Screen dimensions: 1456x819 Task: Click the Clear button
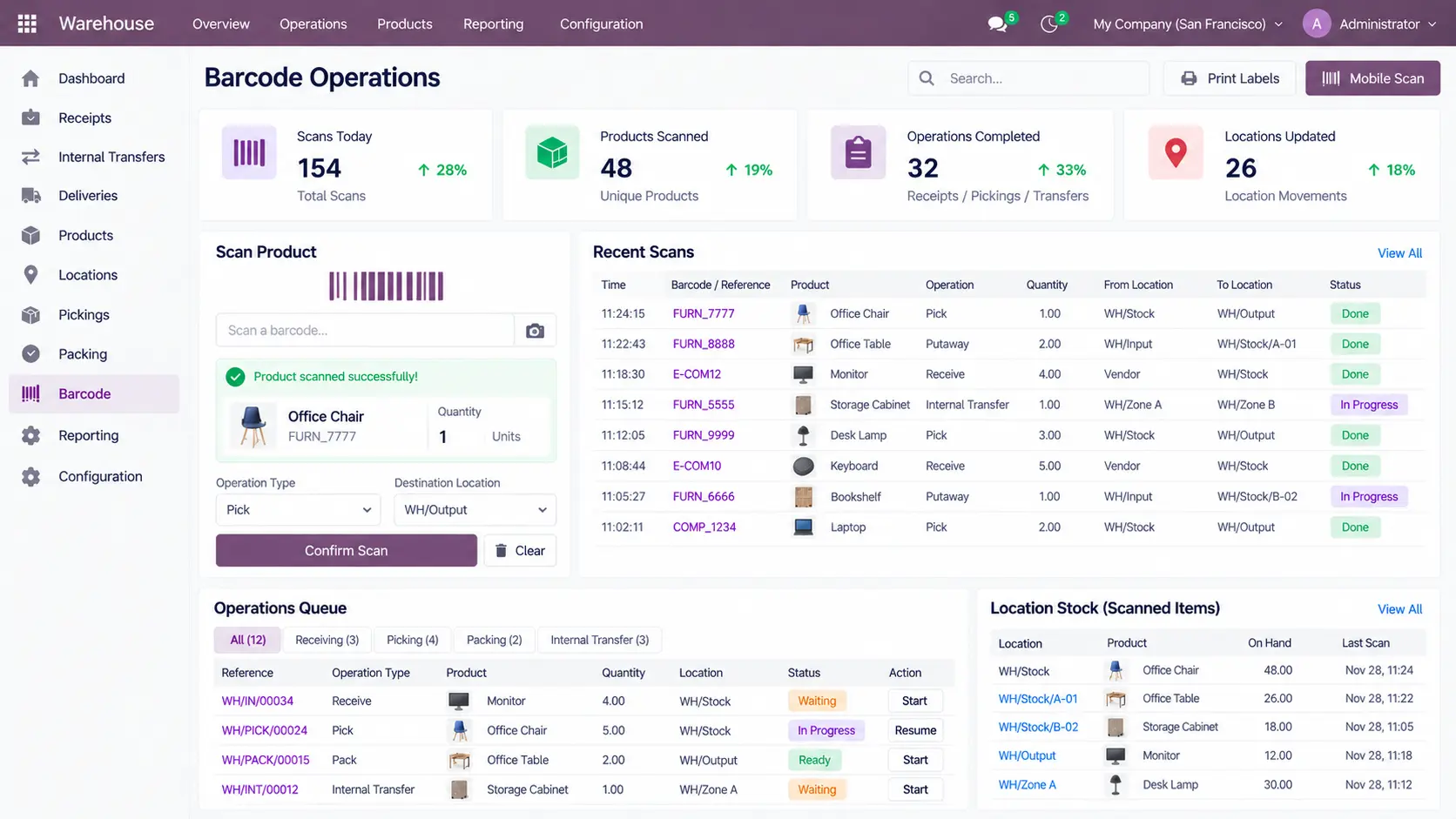520,550
